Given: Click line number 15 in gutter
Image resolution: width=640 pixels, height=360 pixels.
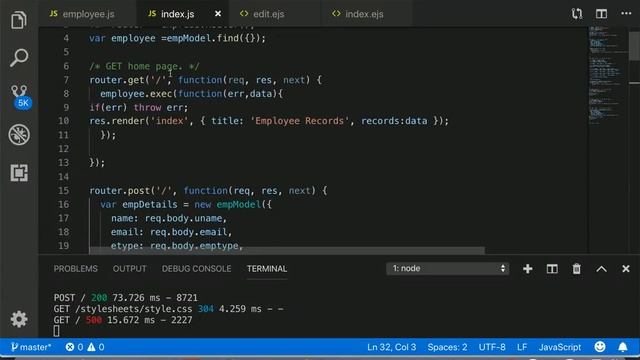Looking at the screenshot, I should [63, 190].
